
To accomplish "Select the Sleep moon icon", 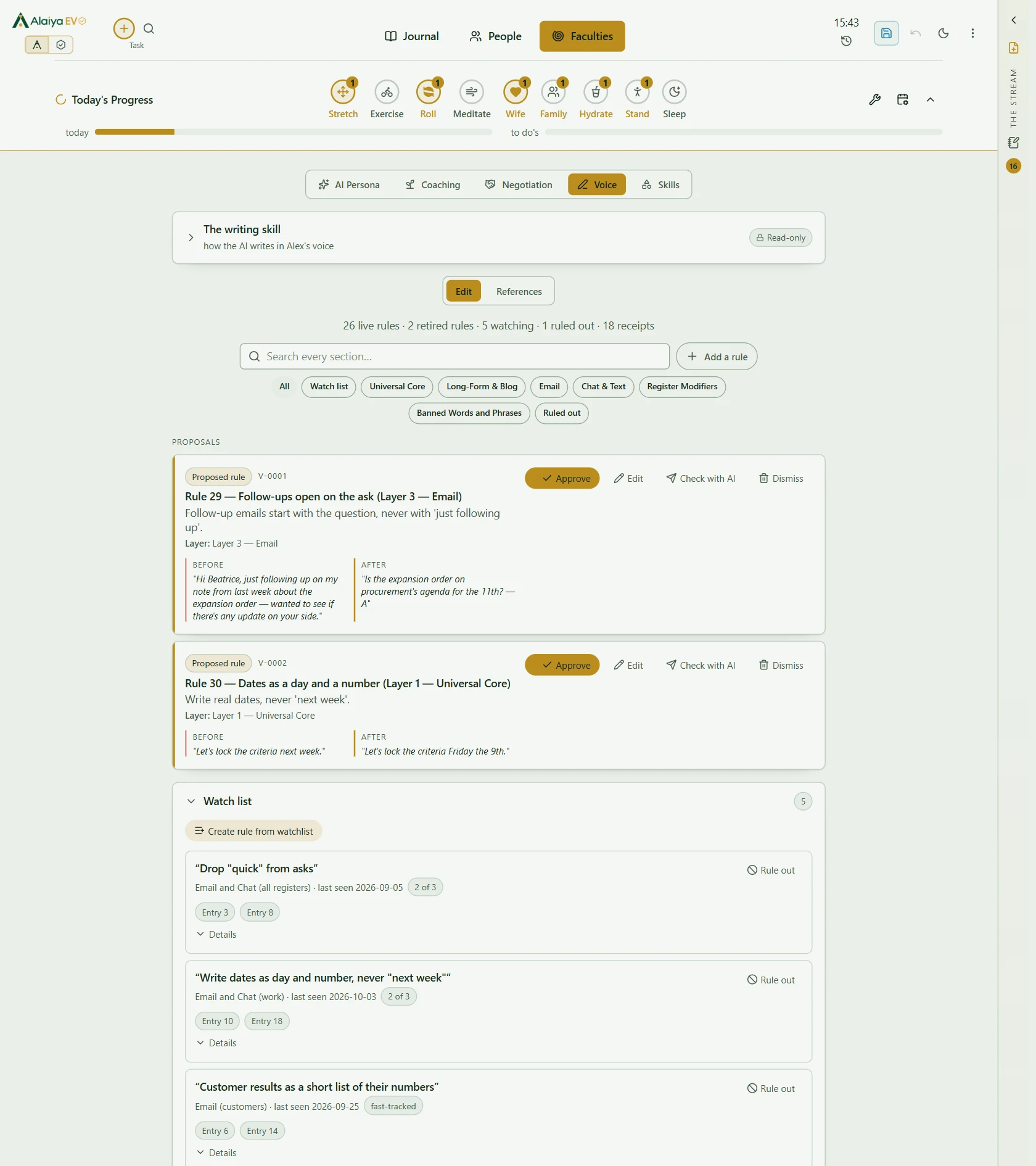I will [x=674, y=92].
